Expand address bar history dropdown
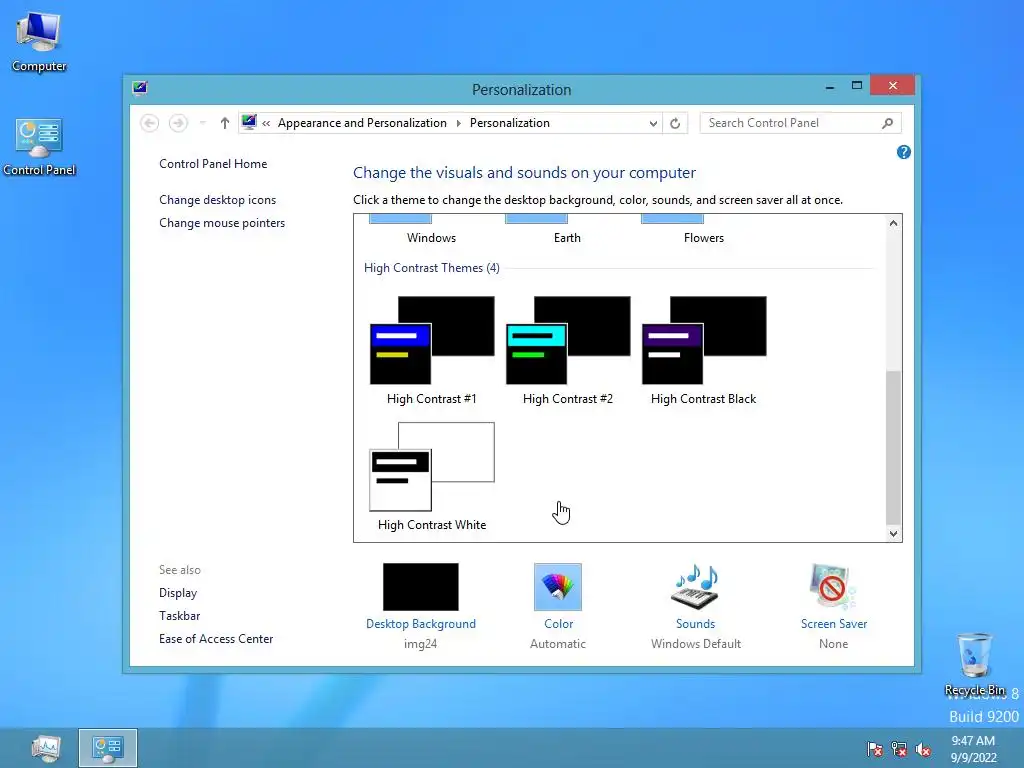1024x768 pixels. point(652,123)
